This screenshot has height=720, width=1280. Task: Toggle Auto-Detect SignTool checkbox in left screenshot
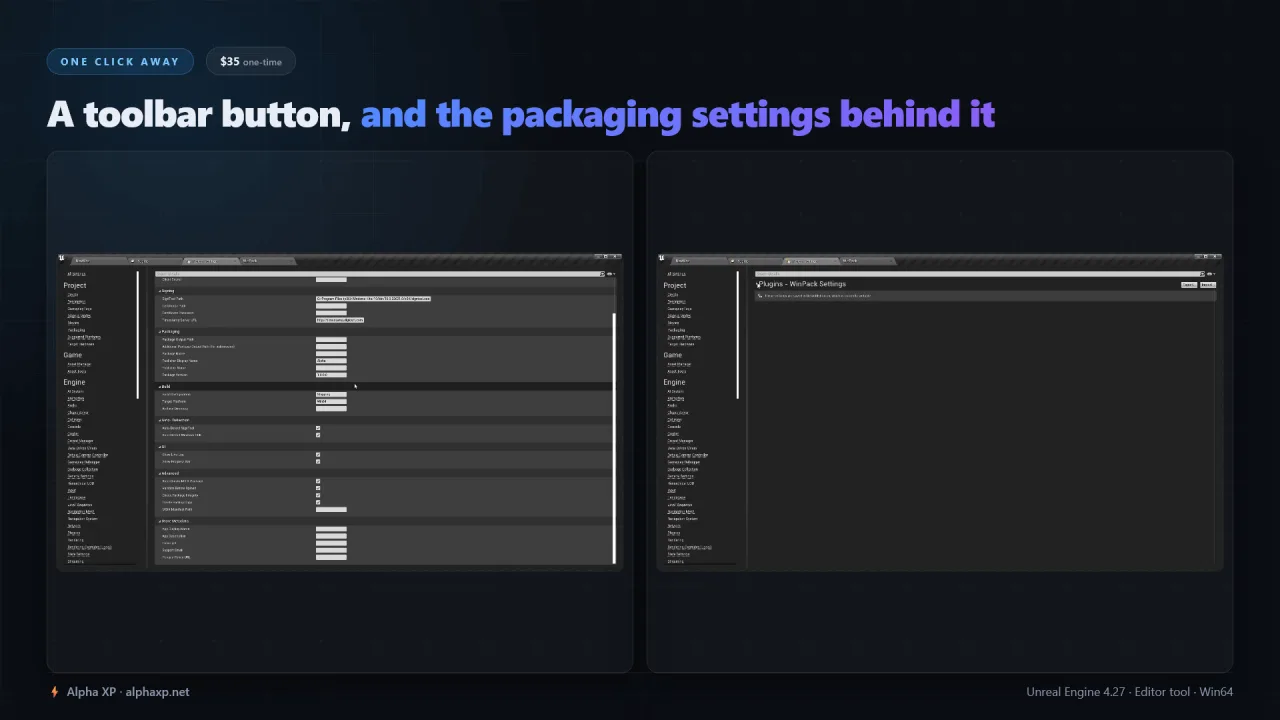click(318, 428)
